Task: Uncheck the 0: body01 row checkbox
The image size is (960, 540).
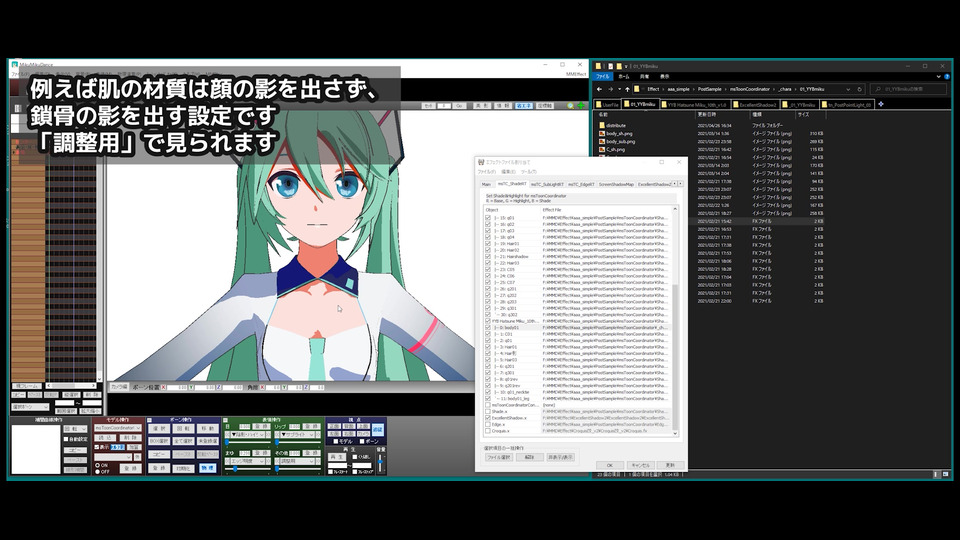Action: click(x=488, y=328)
